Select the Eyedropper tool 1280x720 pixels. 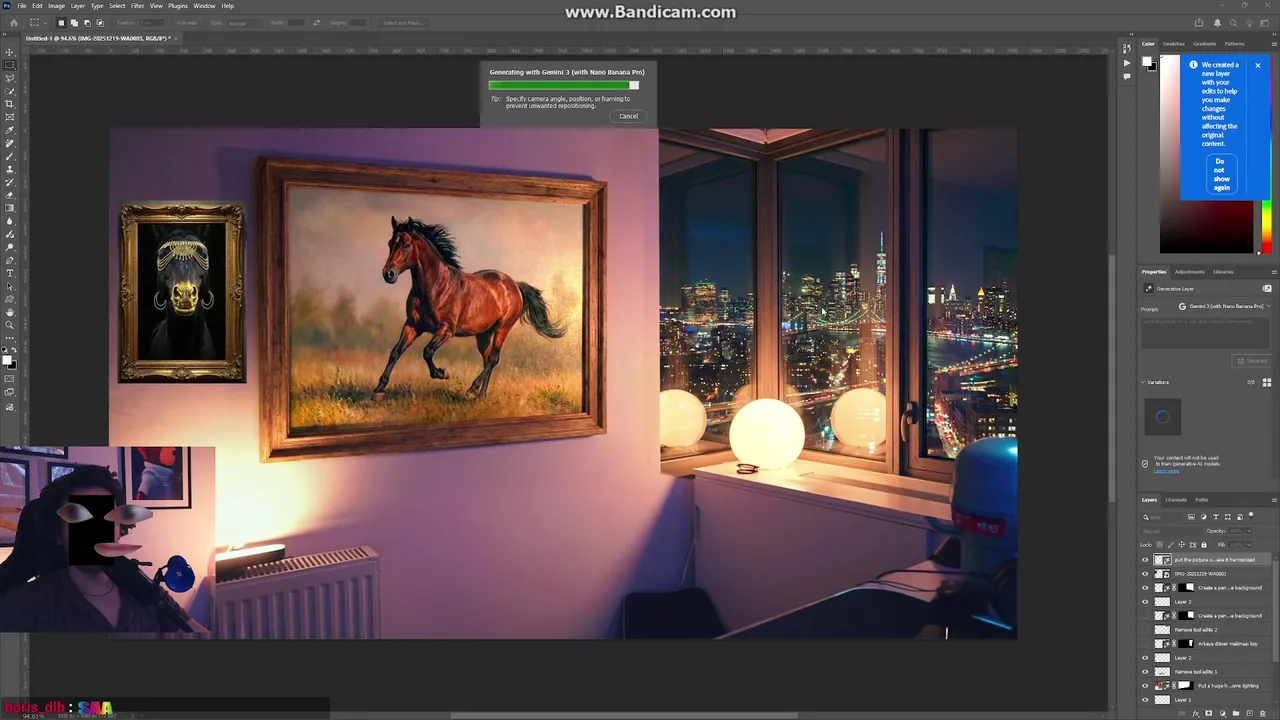(10, 129)
